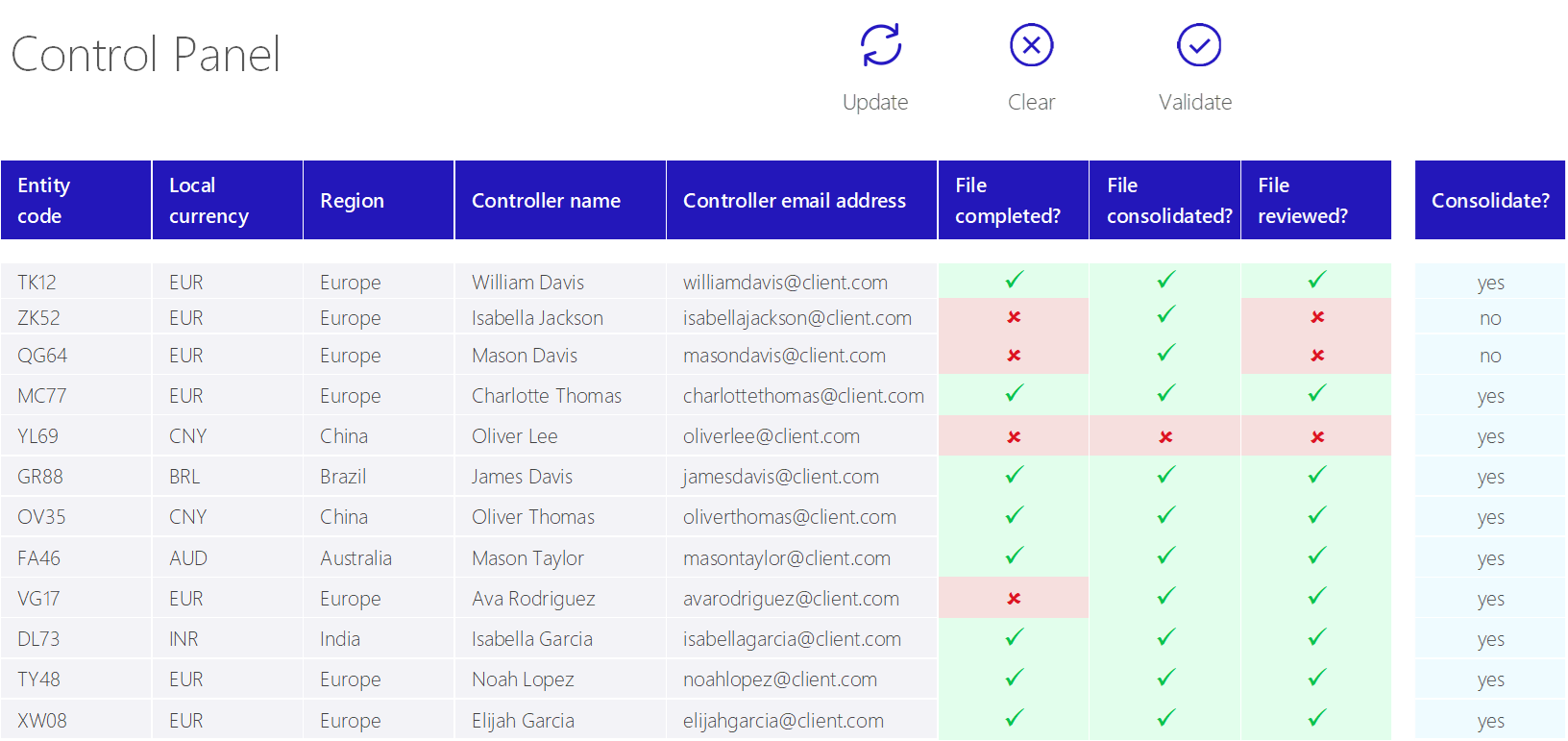Viewport: 1568px width, 741px height.
Task: Select the Region column header
Action: click(x=379, y=200)
